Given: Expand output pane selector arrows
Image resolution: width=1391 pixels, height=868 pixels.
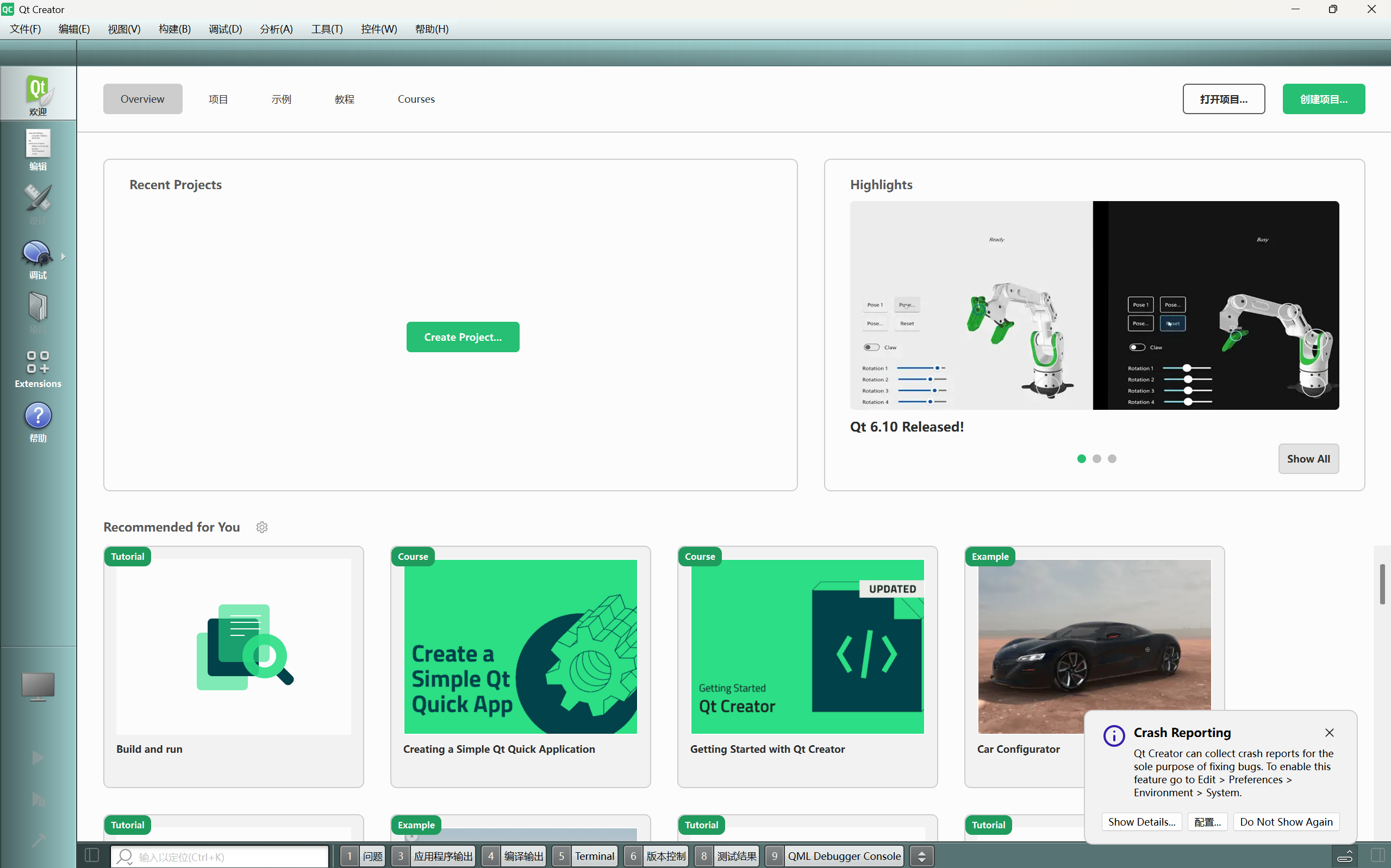Looking at the screenshot, I should coord(921,856).
